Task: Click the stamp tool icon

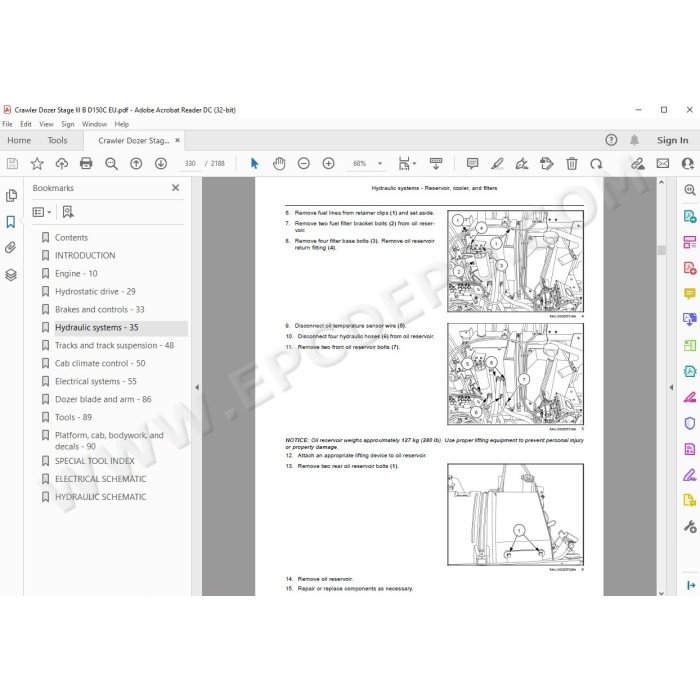Action: 546,164
